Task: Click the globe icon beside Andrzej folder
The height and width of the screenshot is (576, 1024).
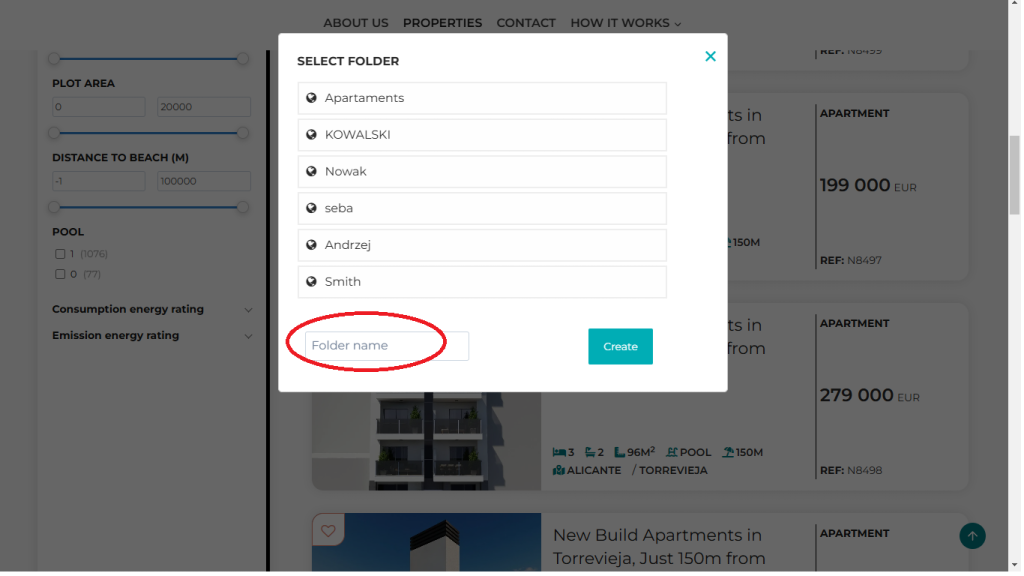Action: tap(312, 245)
